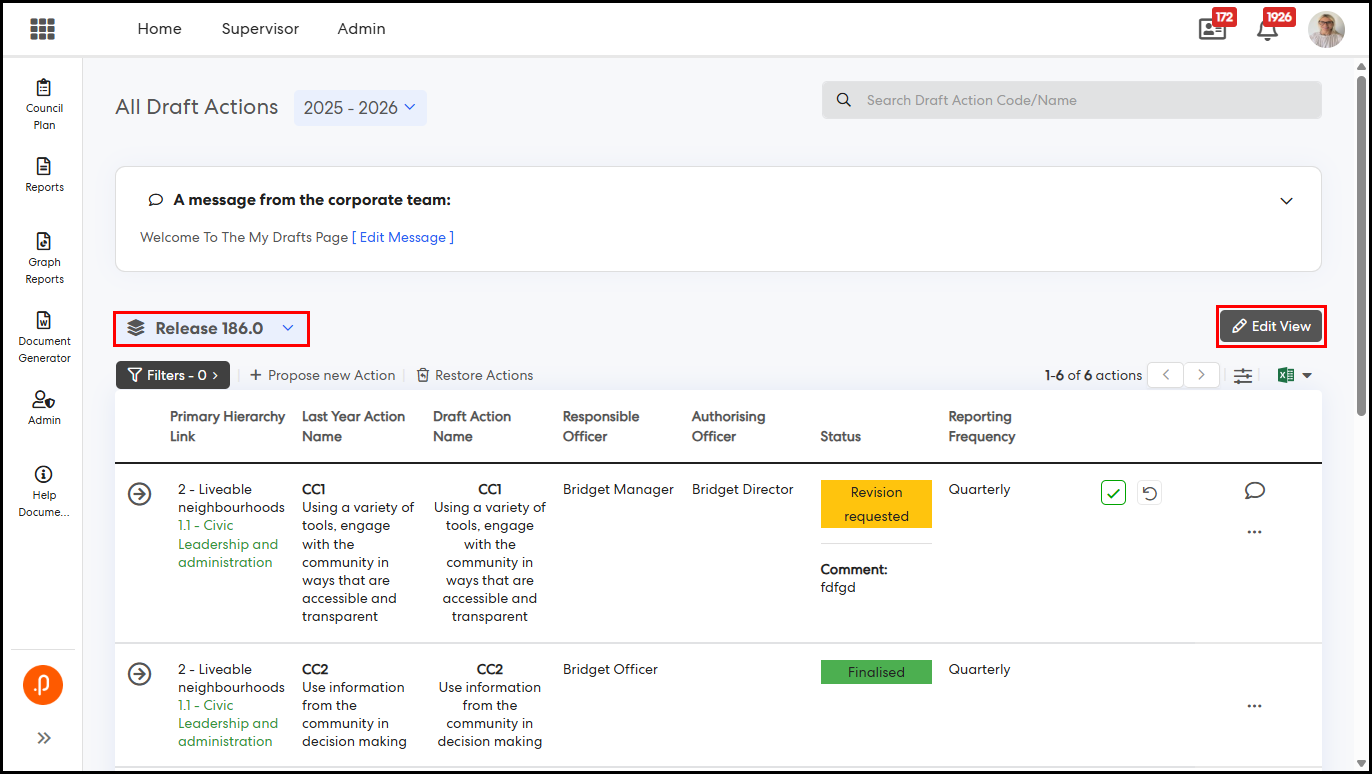Collapse the corporate team message panel
Screen dimensions: 1372x774
click(x=1286, y=201)
